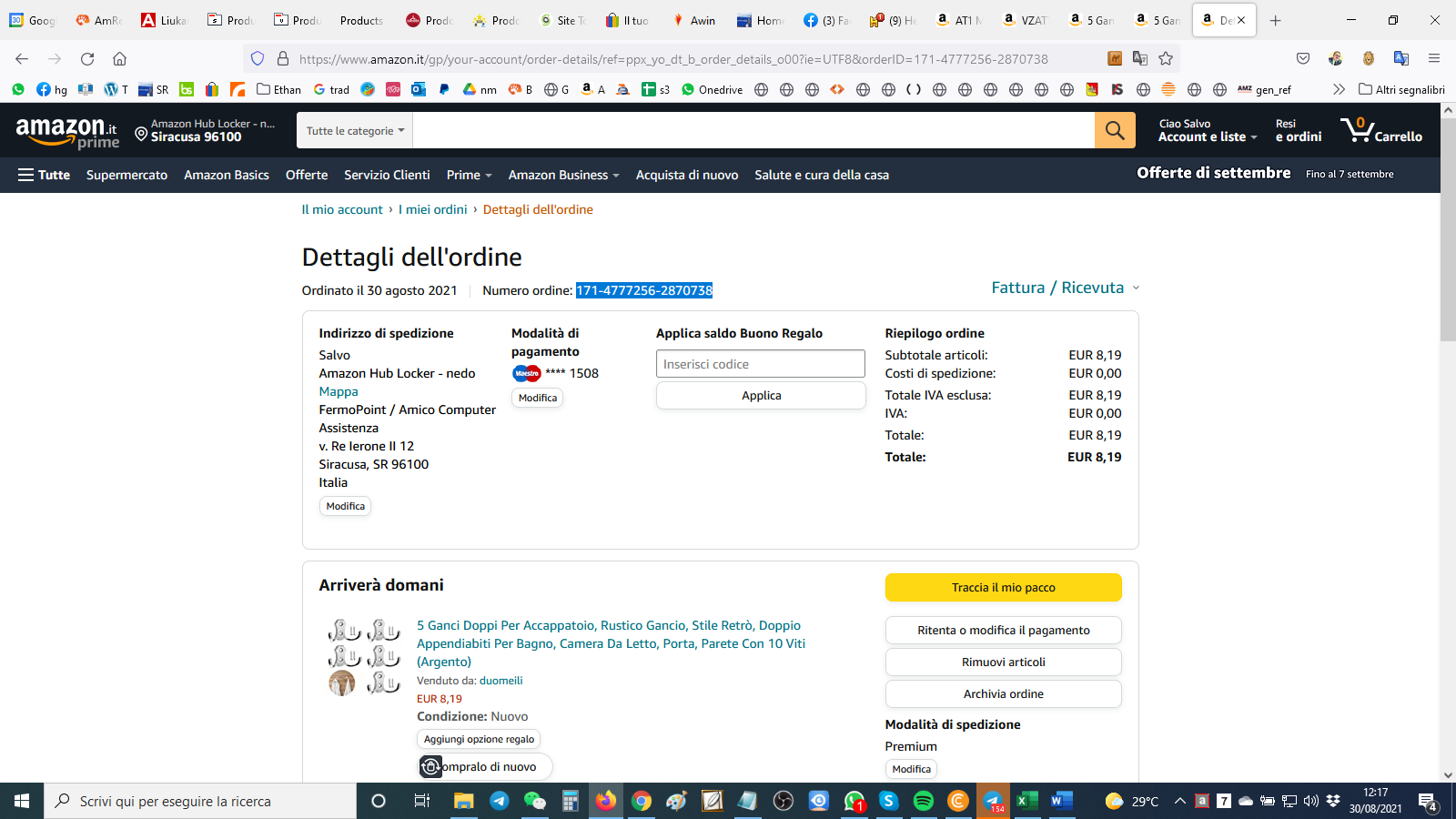
Task: Click the Firefox reload page icon
Action: [87, 59]
